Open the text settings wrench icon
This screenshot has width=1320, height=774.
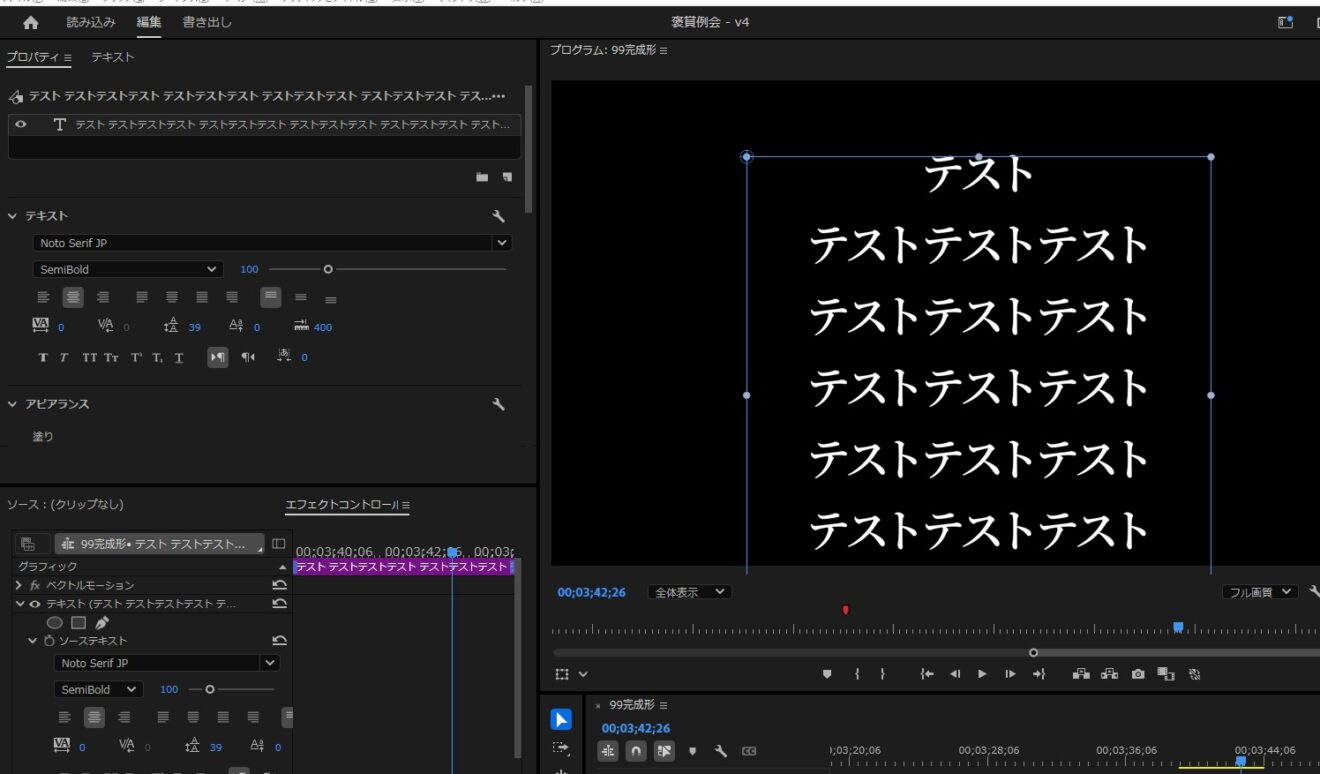(x=498, y=214)
